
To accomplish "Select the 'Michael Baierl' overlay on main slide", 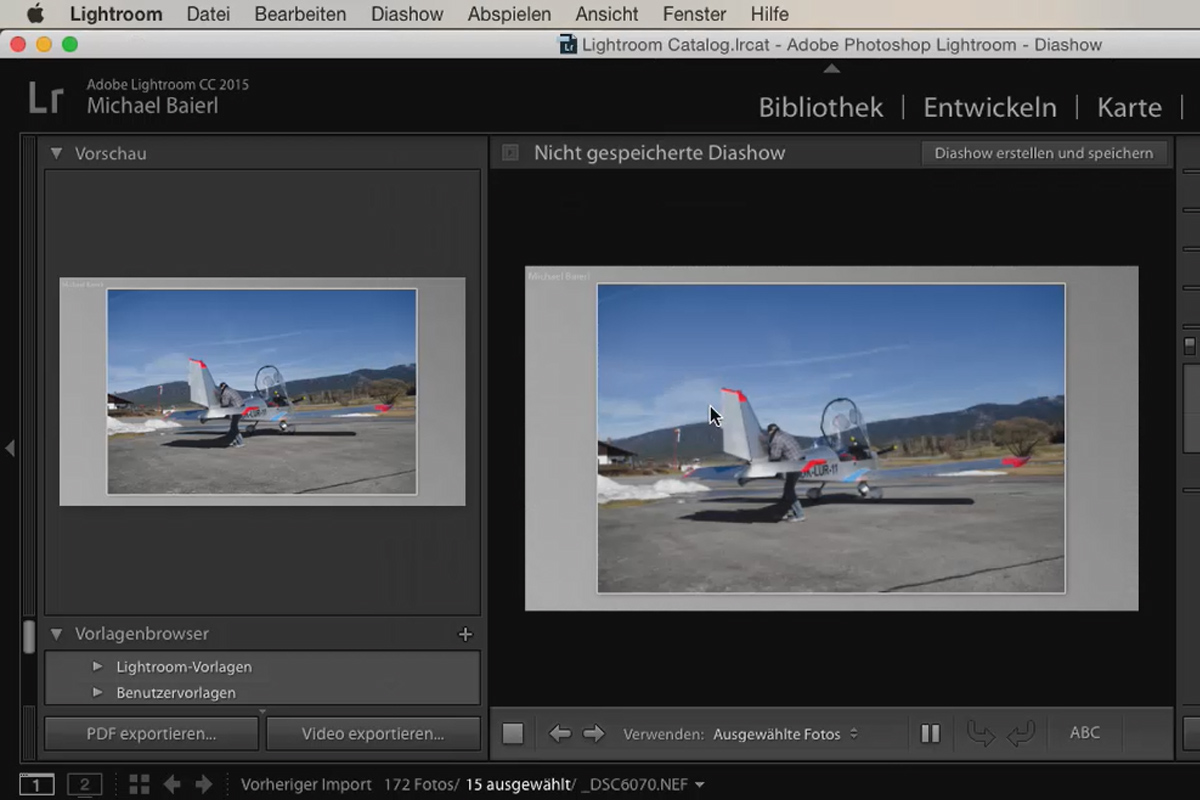I will coord(559,276).
